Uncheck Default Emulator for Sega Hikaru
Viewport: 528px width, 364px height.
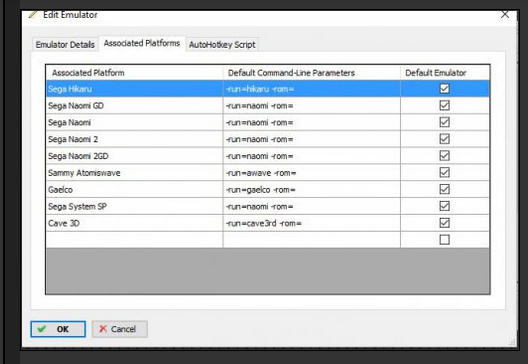[x=444, y=89]
